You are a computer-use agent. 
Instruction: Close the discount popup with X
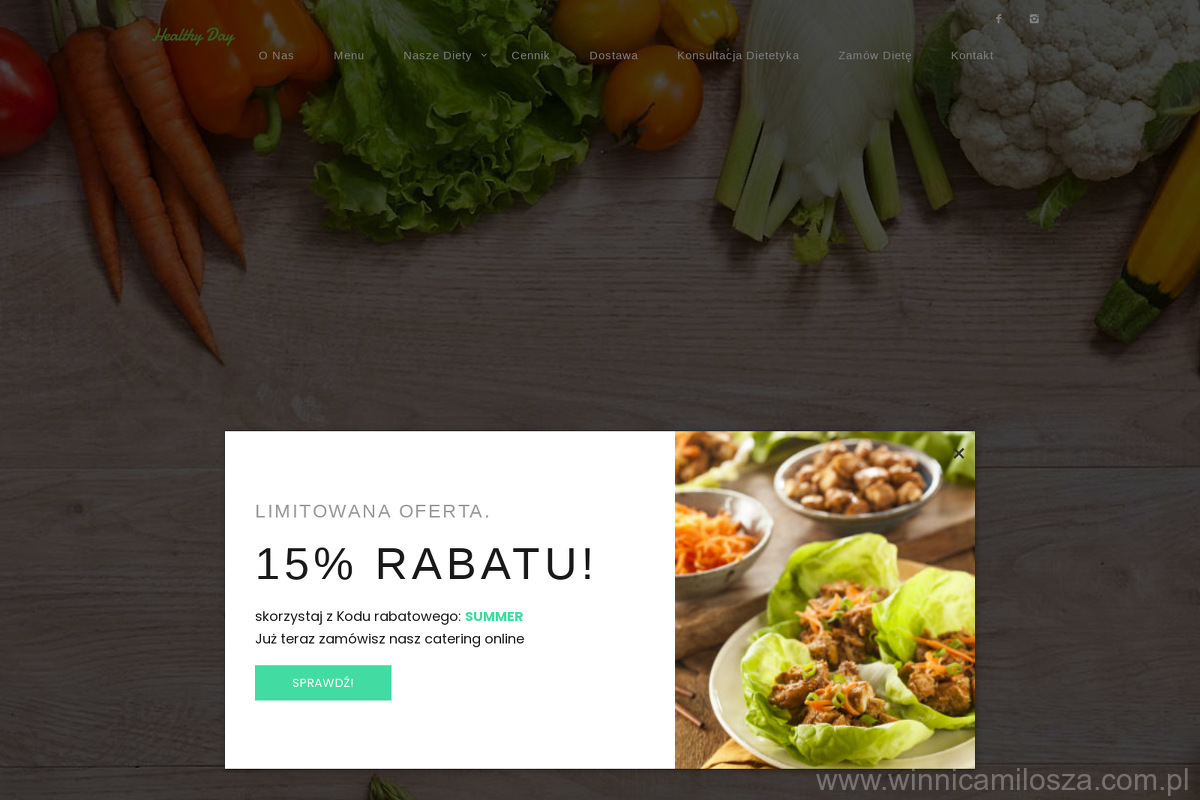(959, 453)
